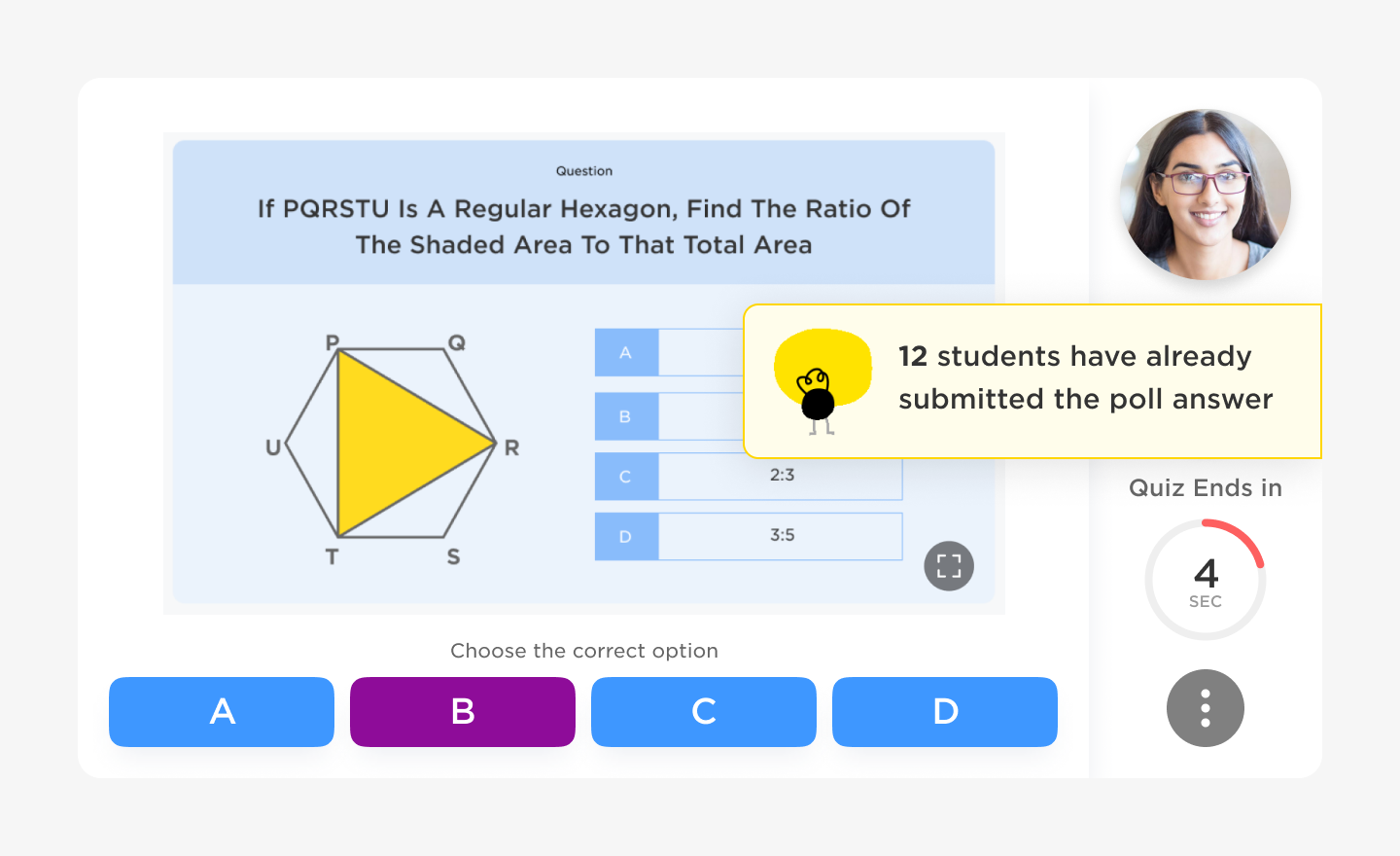Click the blue C label tile
Viewport: 1400px width, 856px height.
[x=626, y=477]
